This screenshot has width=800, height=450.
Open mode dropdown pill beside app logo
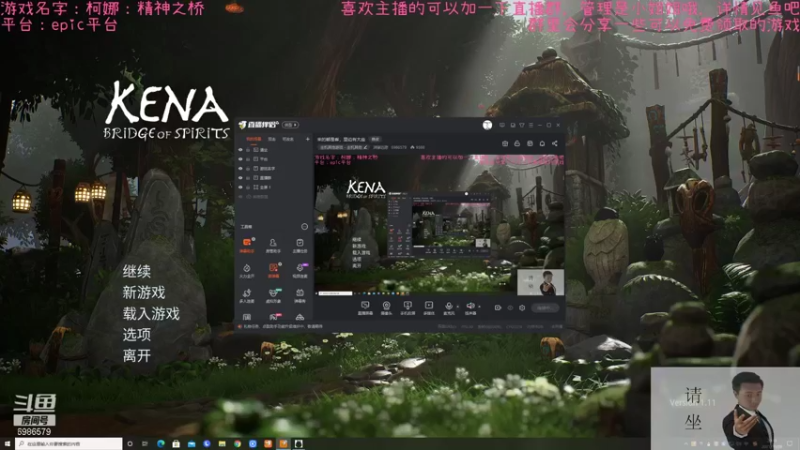coord(291,125)
